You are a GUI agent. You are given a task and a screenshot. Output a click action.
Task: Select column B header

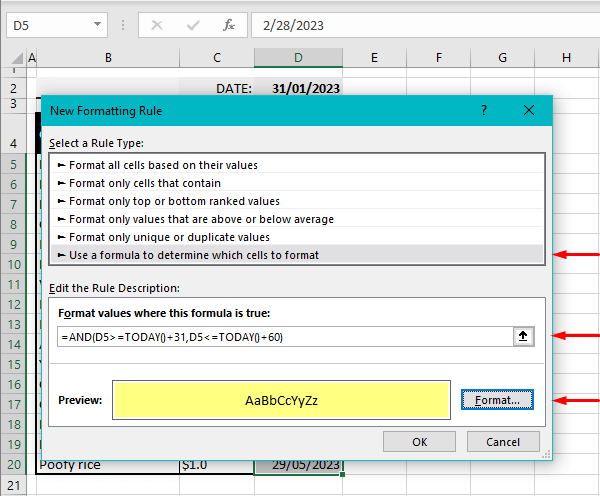pyautogui.click(x=108, y=58)
